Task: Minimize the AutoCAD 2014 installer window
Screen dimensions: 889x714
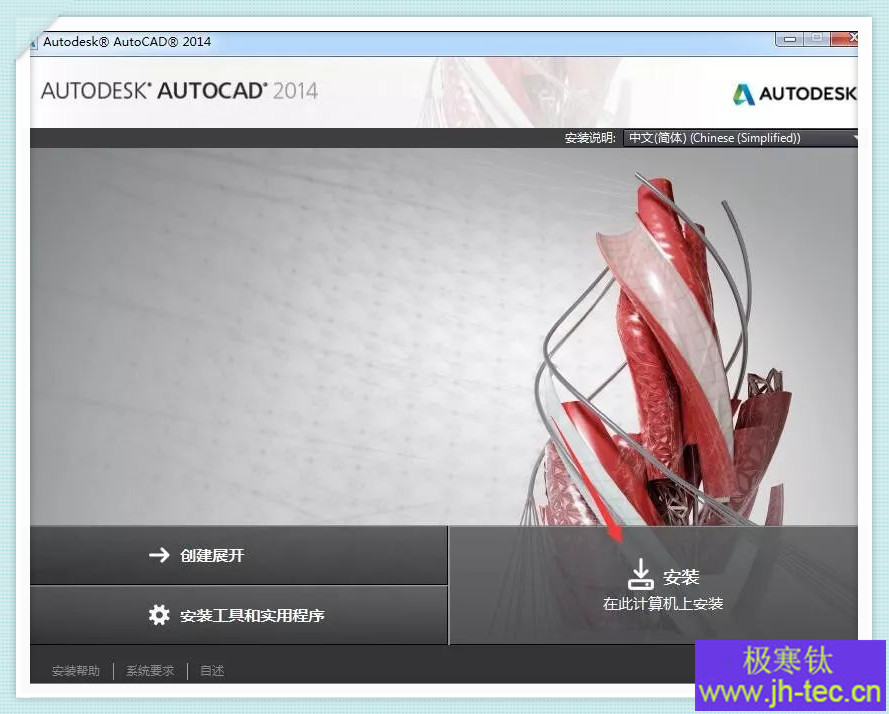Action: click(x=790, y=39)
